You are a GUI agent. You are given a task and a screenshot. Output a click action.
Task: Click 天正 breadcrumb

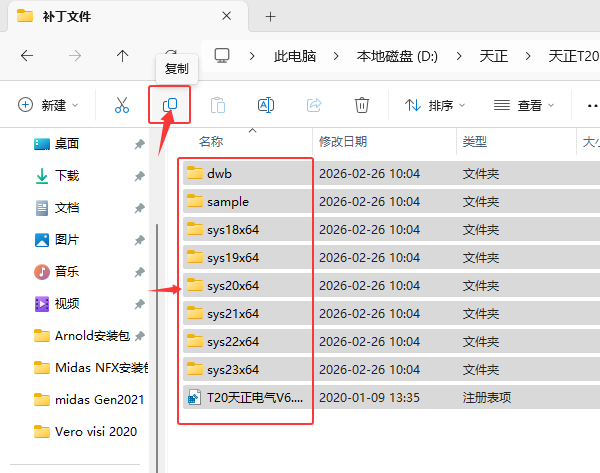click(494, 56)
